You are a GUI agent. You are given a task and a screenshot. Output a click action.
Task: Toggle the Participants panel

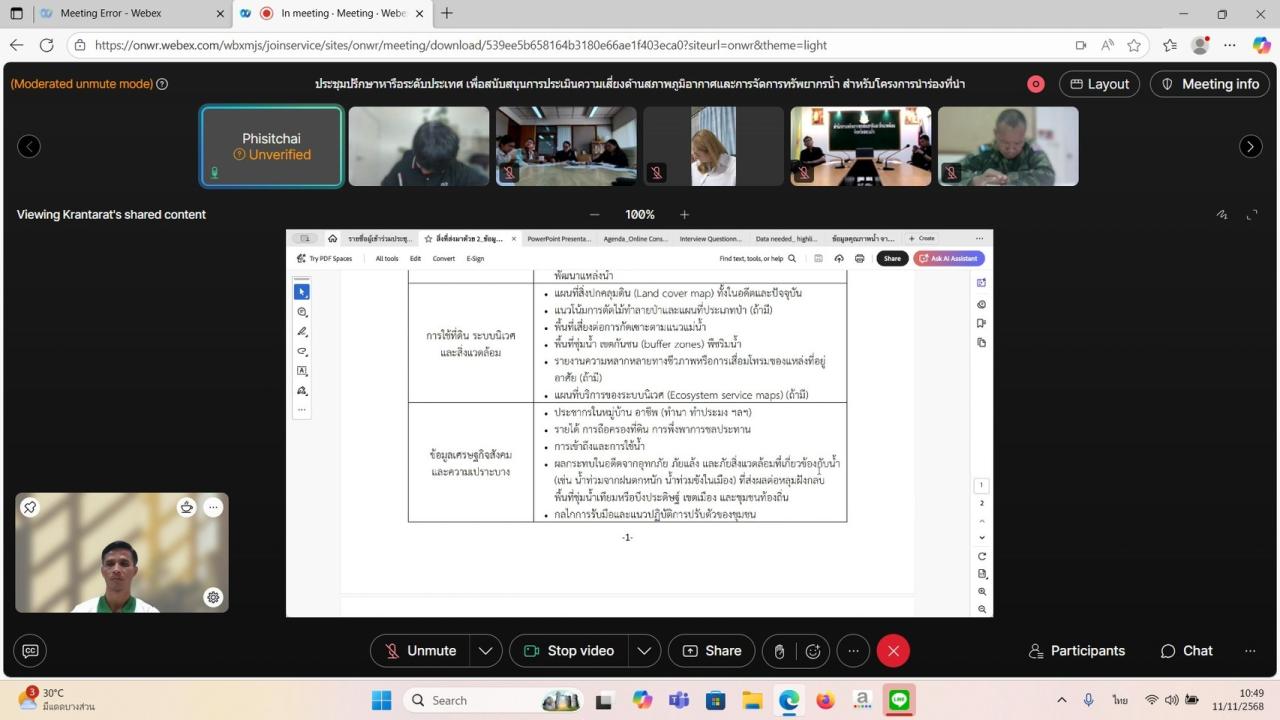(x=1076, y=651)
